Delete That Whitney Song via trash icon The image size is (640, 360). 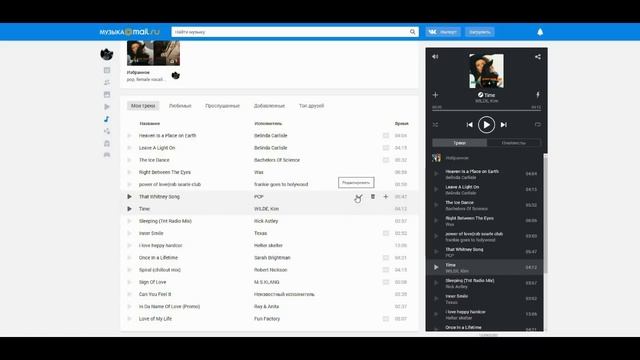pos(373,197)
